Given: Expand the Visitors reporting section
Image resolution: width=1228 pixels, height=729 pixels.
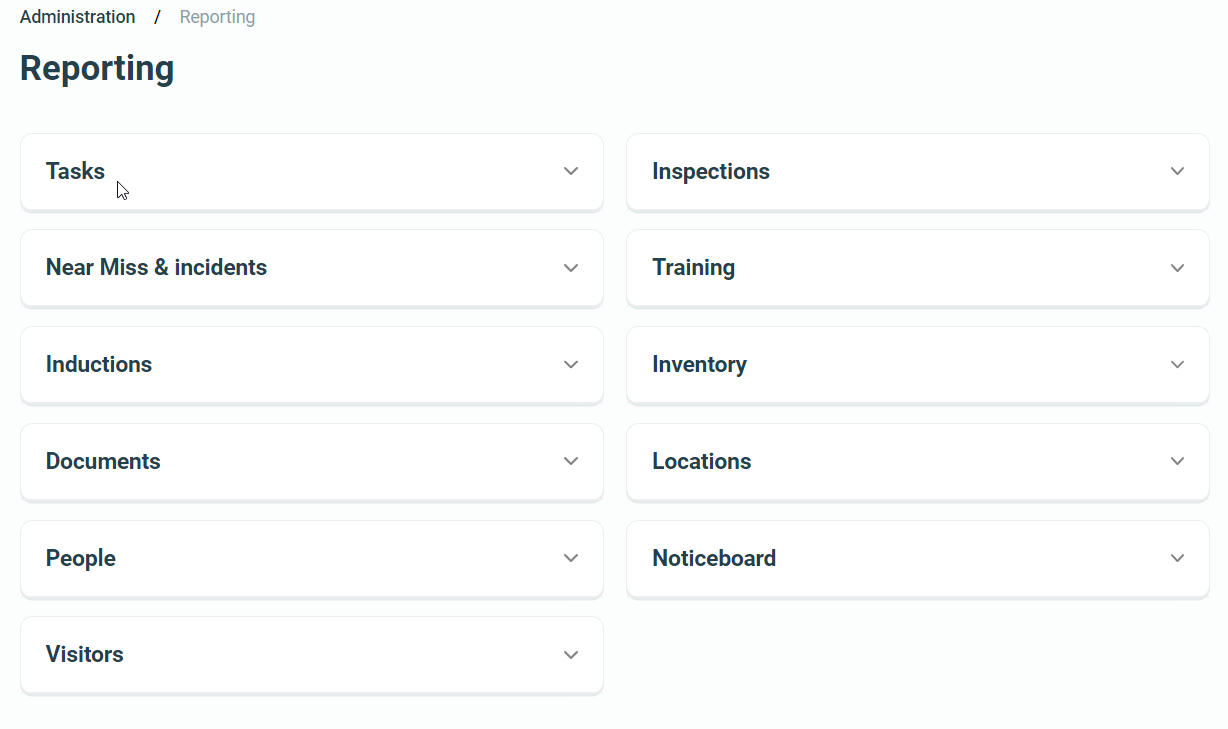Looking at the screenshot, I should [x=571, y=654].
